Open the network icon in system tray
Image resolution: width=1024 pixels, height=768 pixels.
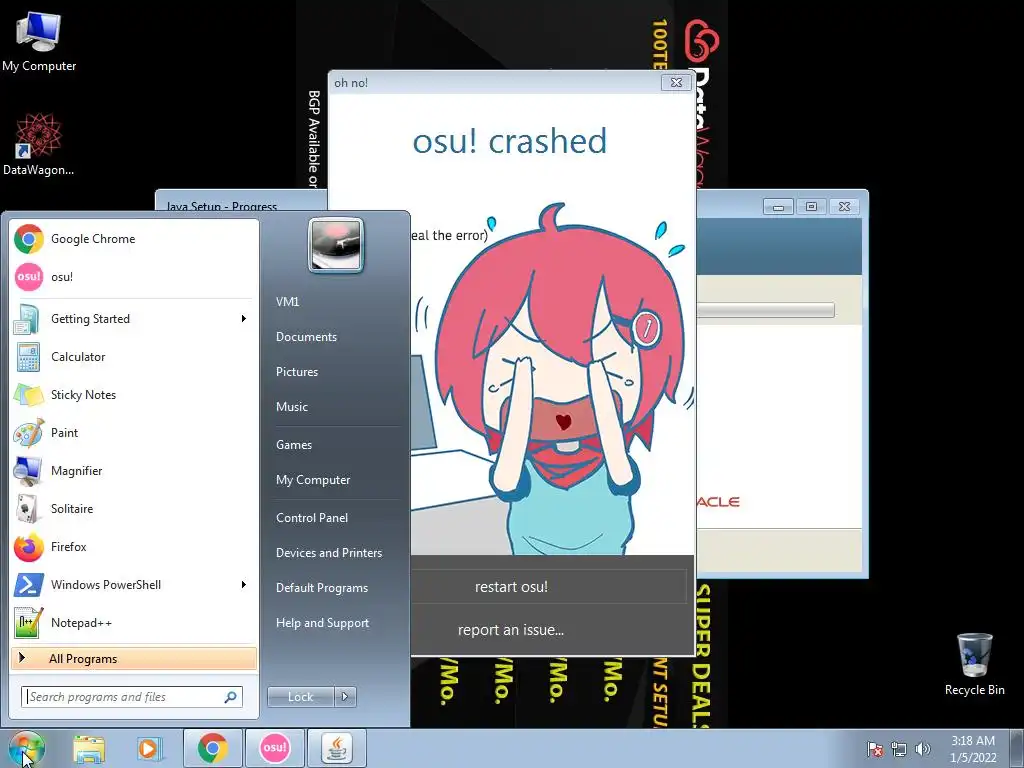point(899,749)
